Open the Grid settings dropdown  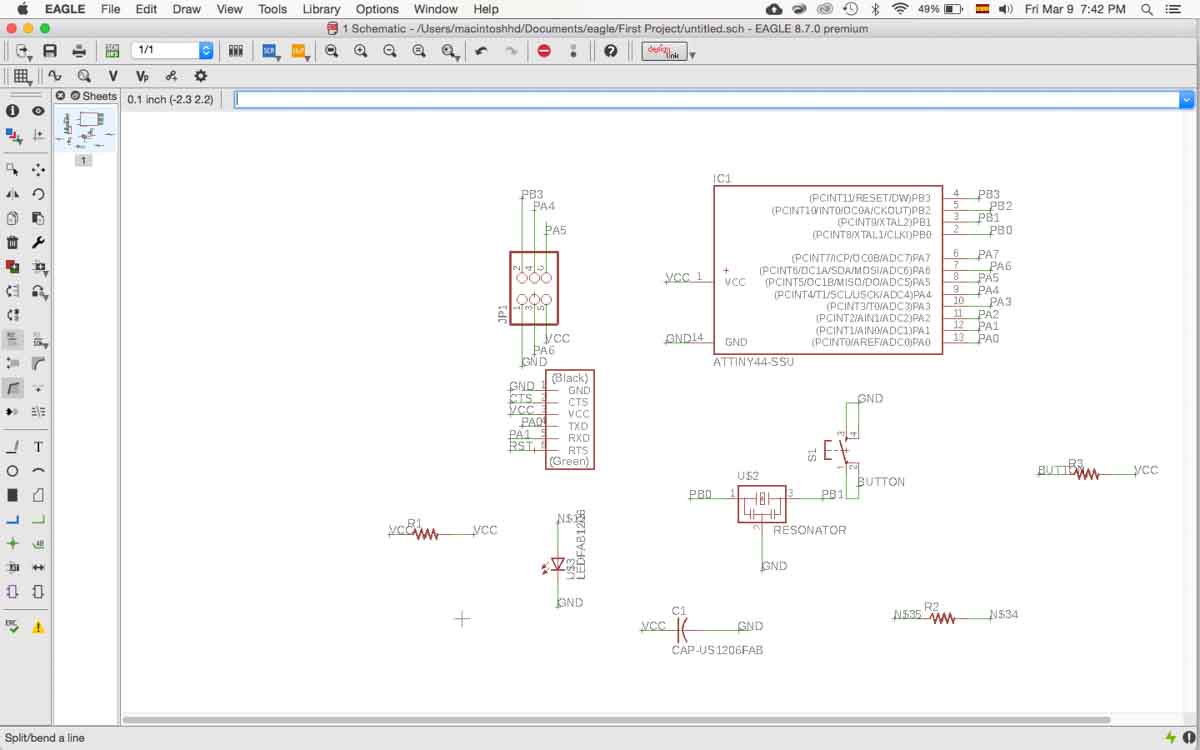22,76
